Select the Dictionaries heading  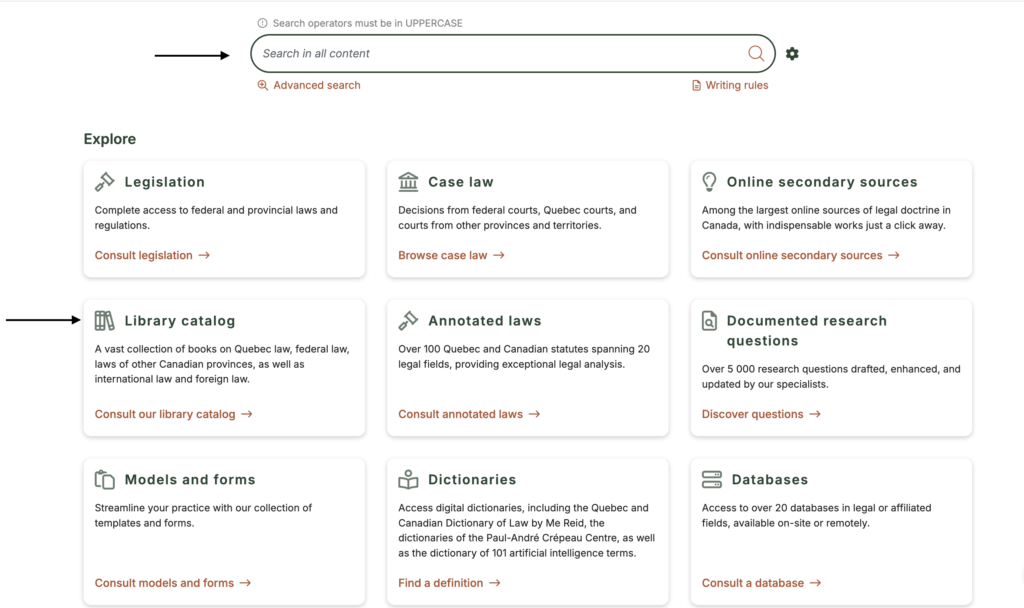pos(472,480)
